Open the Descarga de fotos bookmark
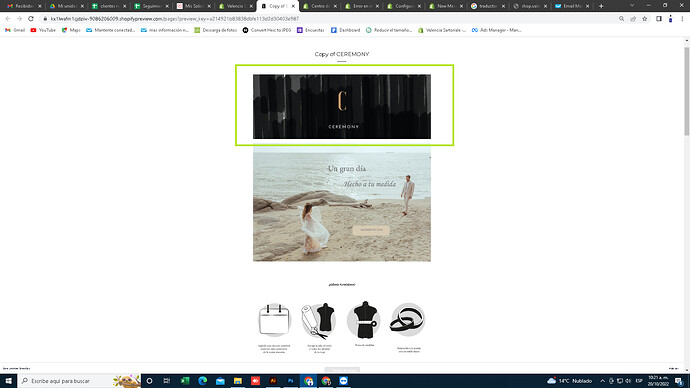 point(216,30)
